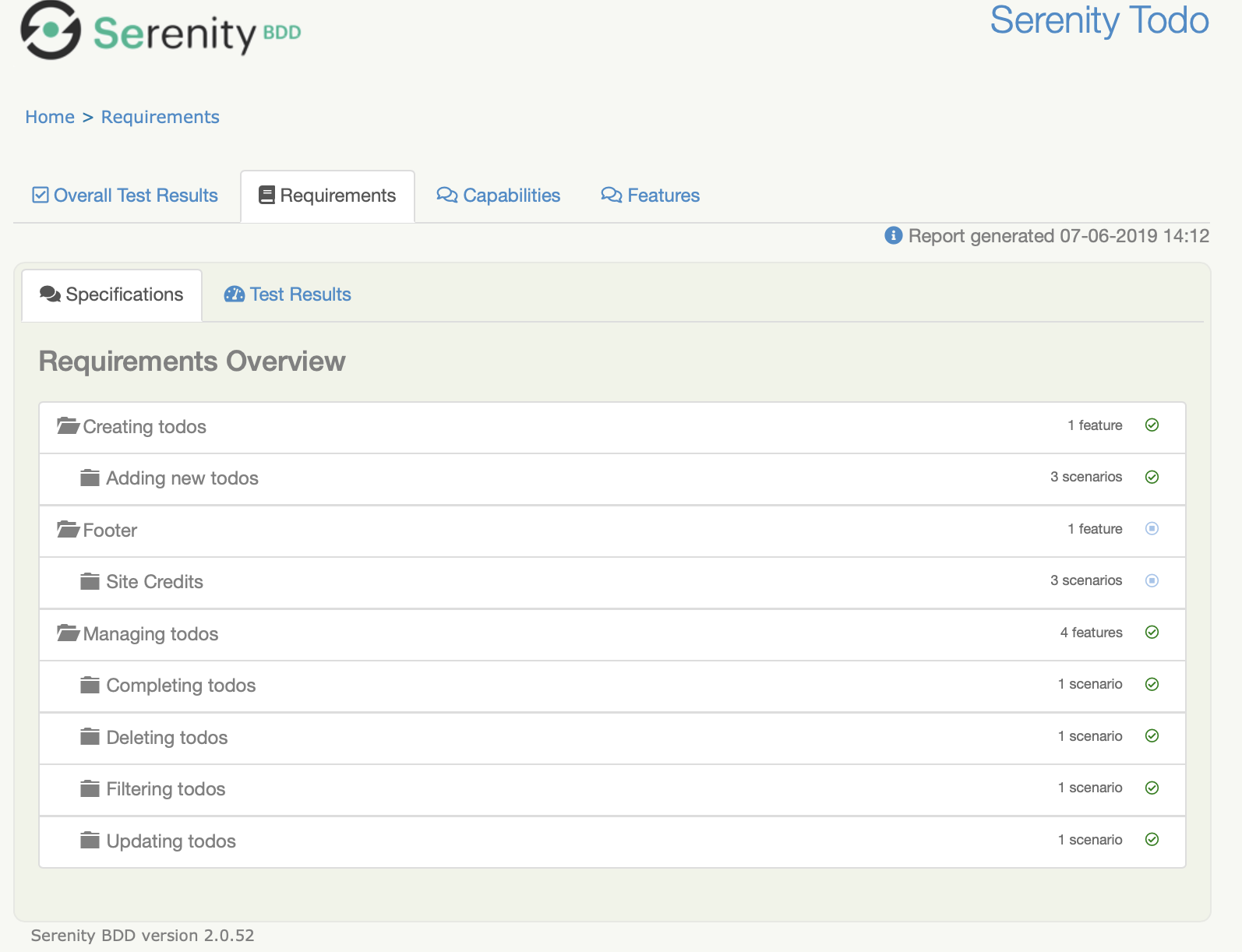Click the green passed icon for Creating todos
This screenshot has height=952, width=1242.
(x=1152, y=425)
